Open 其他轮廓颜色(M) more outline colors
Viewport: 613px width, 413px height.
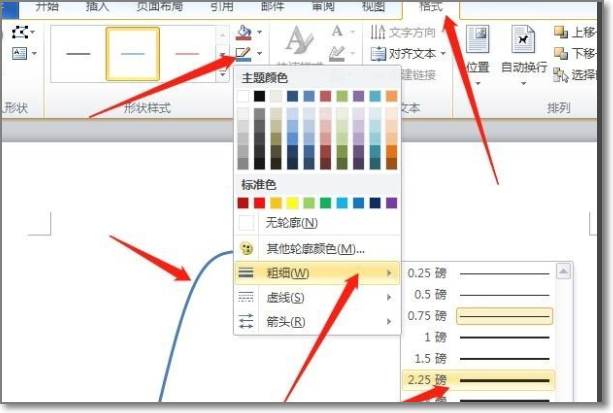click(317, 249)
